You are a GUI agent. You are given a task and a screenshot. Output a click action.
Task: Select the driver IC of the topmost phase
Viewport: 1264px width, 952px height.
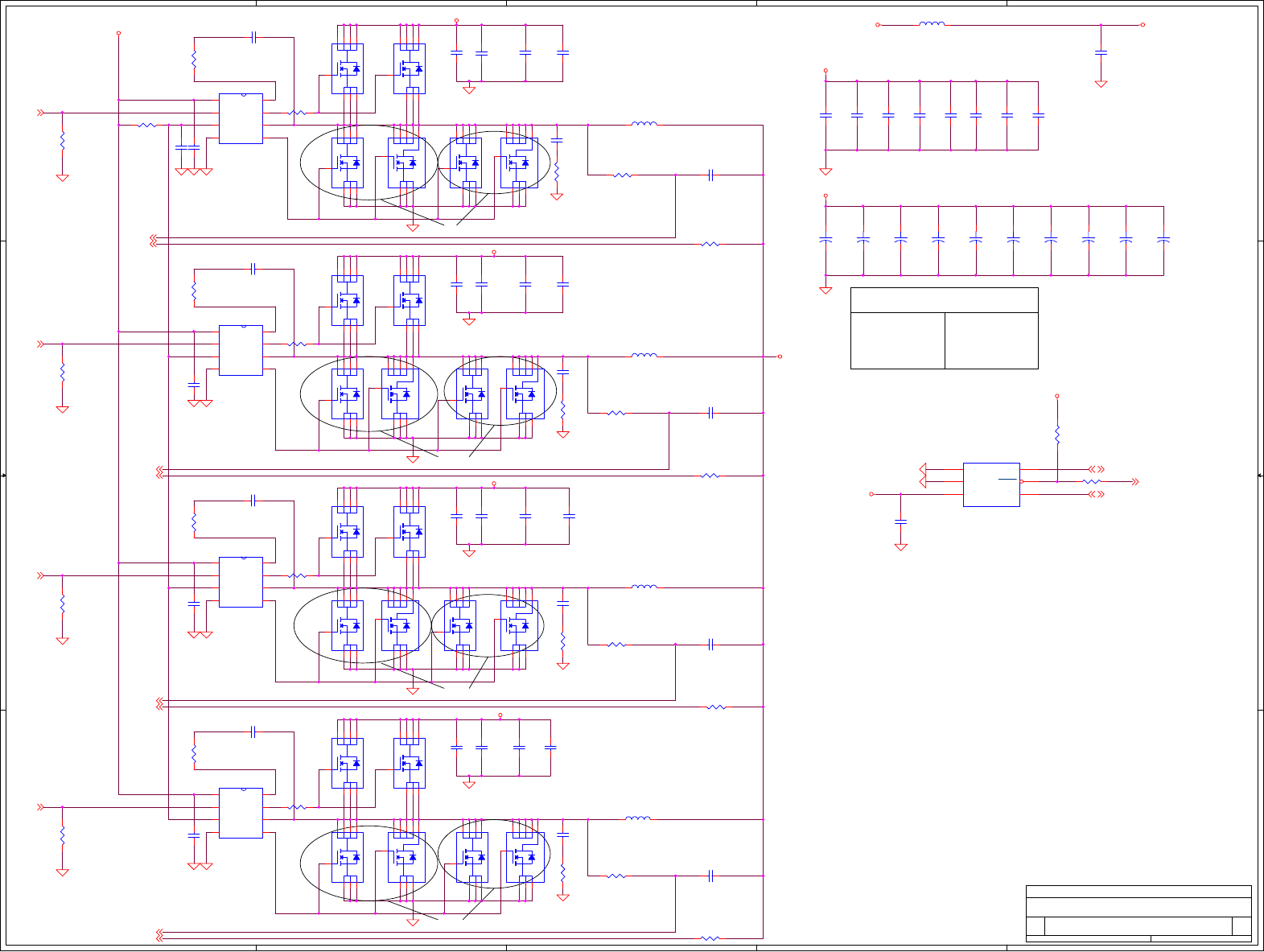241,118
